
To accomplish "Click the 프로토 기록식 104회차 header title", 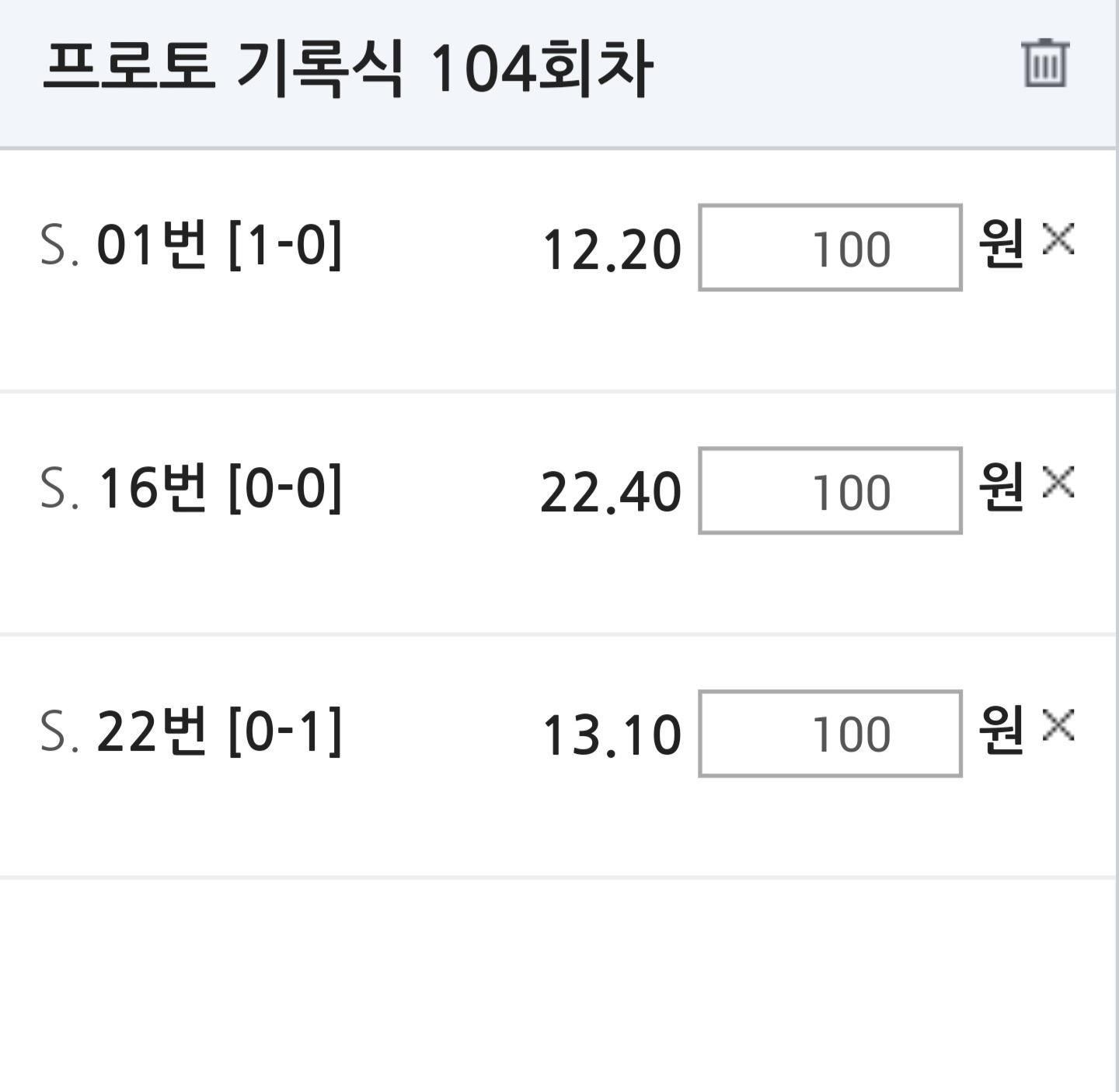I will click(347, 70).
